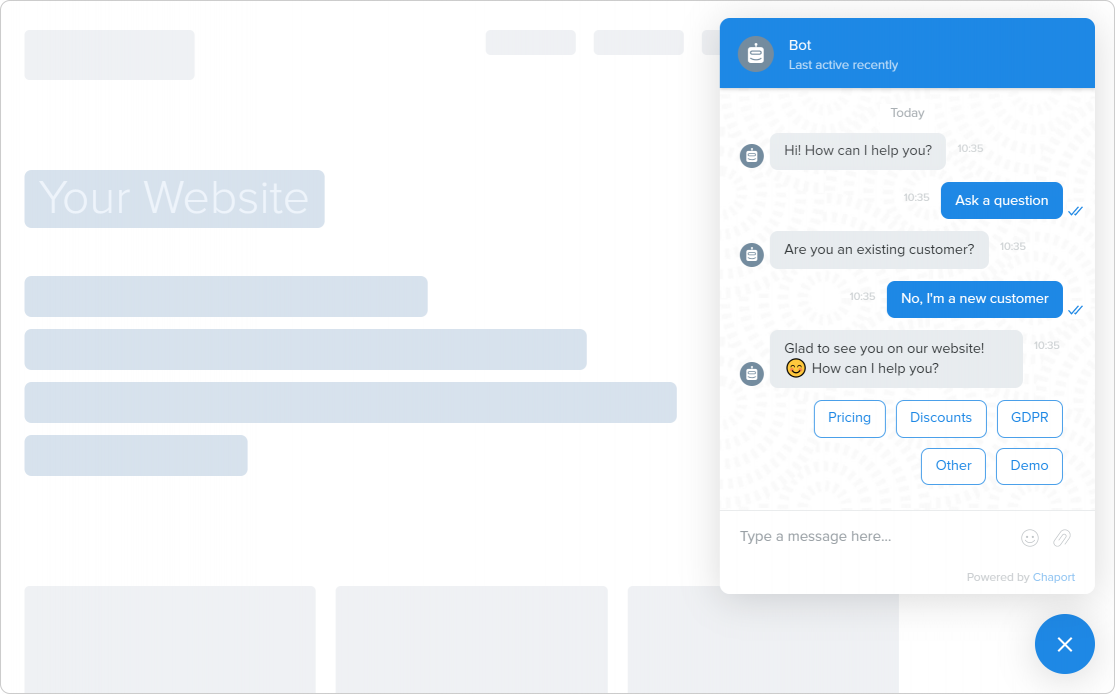Click the paperclip attachment icon
Image resolution: width=1115 pixels, height=694 pixels.
click(1061, 538)
